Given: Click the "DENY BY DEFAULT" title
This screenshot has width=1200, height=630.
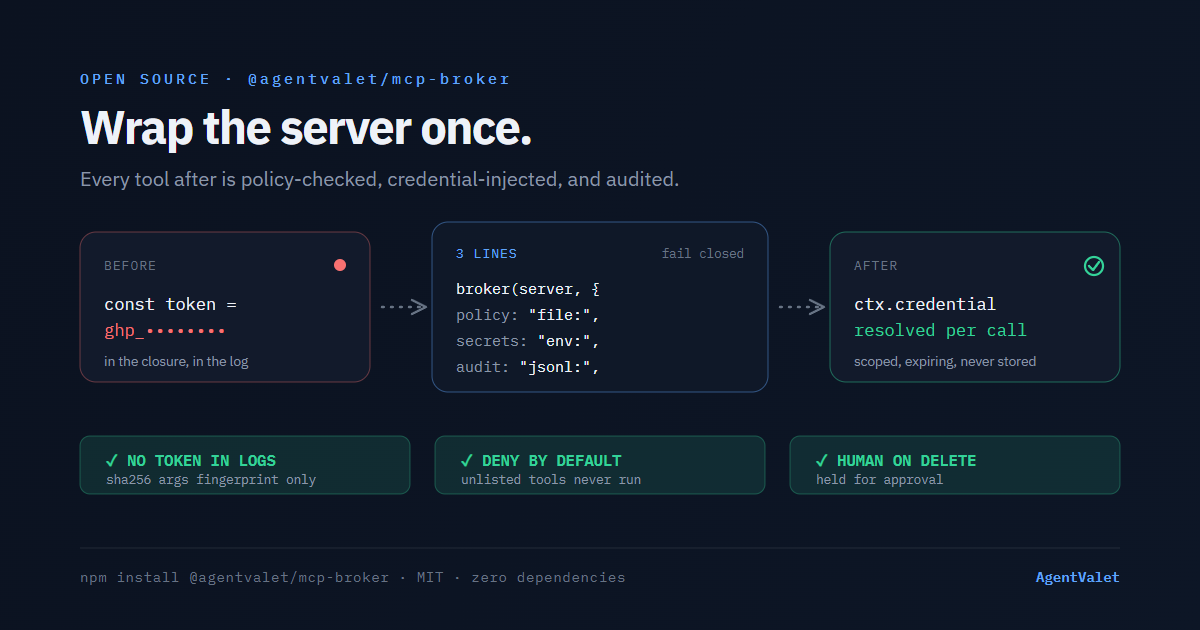Looking at the screenshot, I should click(551, 461).
